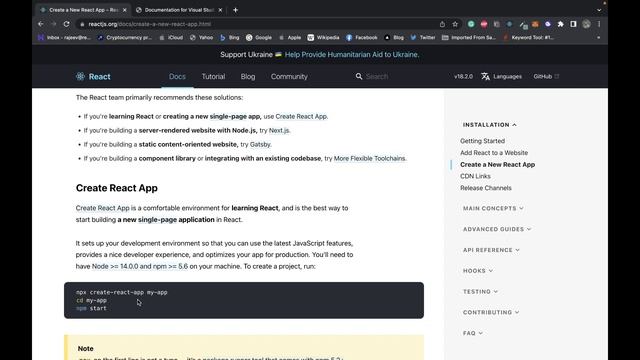The width and height of the screenshot is (640, 360).
Task: Open the Twitter bookmark
Action: 422,38
